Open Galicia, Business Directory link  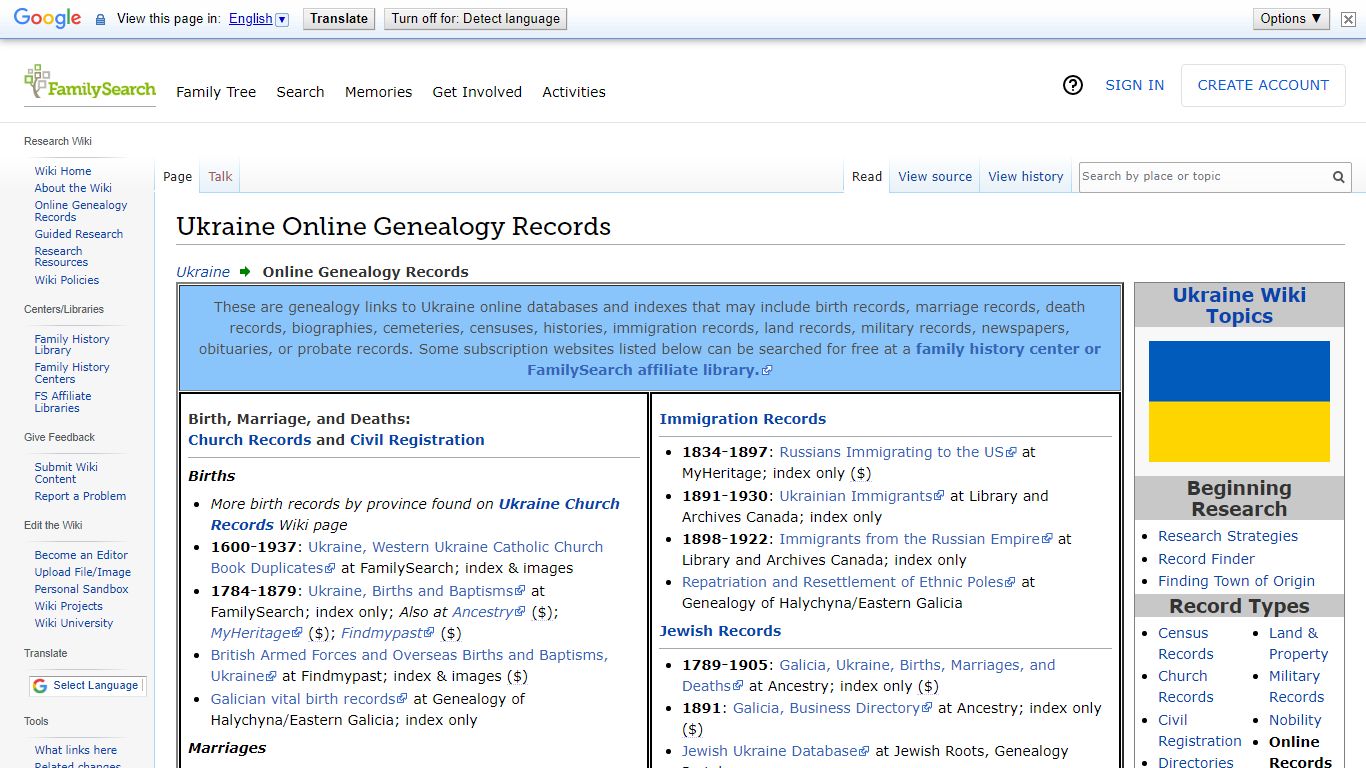832,708
